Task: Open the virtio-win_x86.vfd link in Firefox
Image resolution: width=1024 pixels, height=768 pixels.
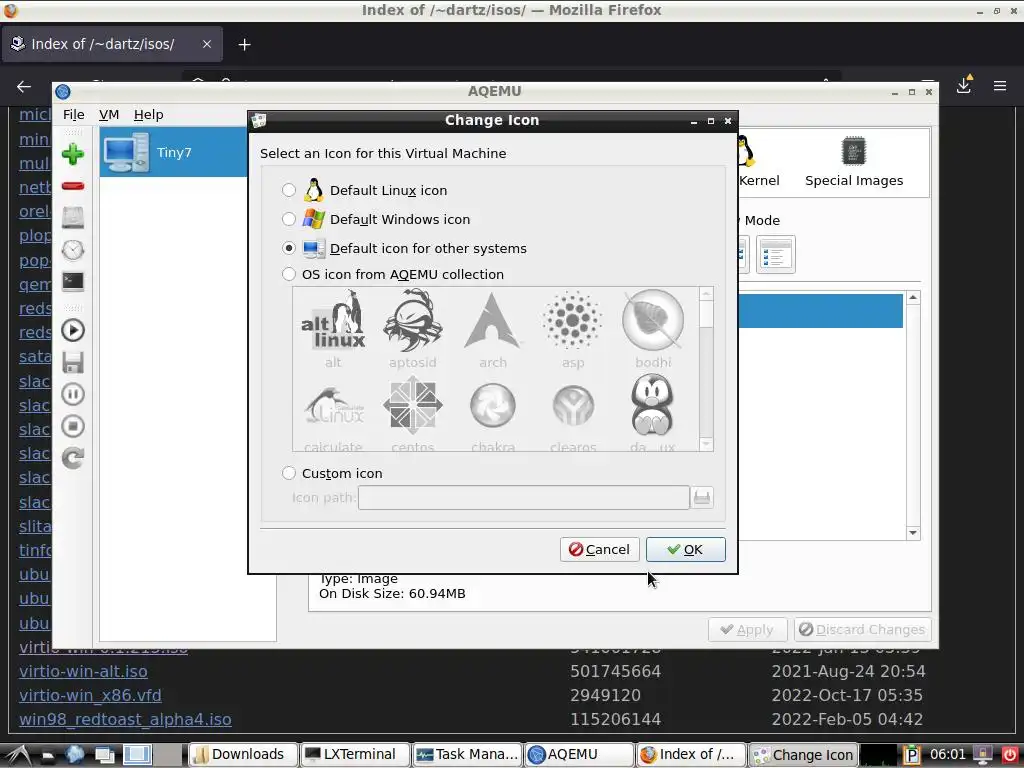Action: [90, 696]
